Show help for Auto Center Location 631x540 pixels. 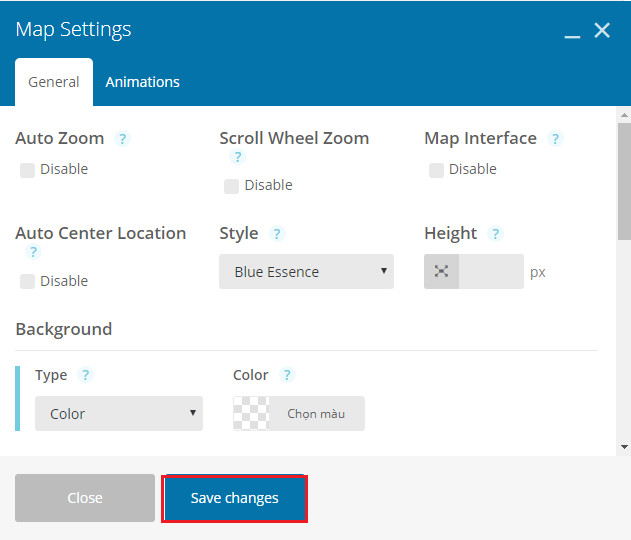coord(33,252)
